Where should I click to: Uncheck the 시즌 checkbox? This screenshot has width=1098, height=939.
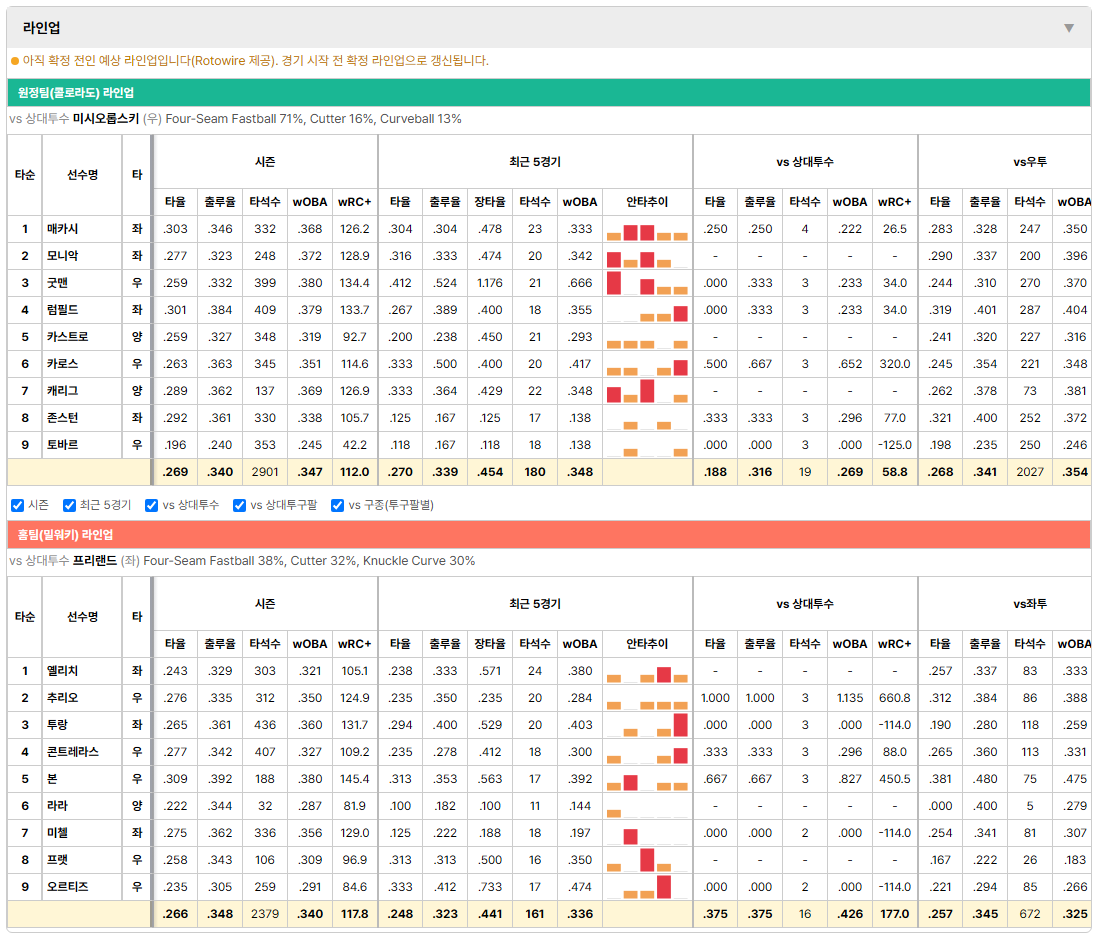point(18,505)
